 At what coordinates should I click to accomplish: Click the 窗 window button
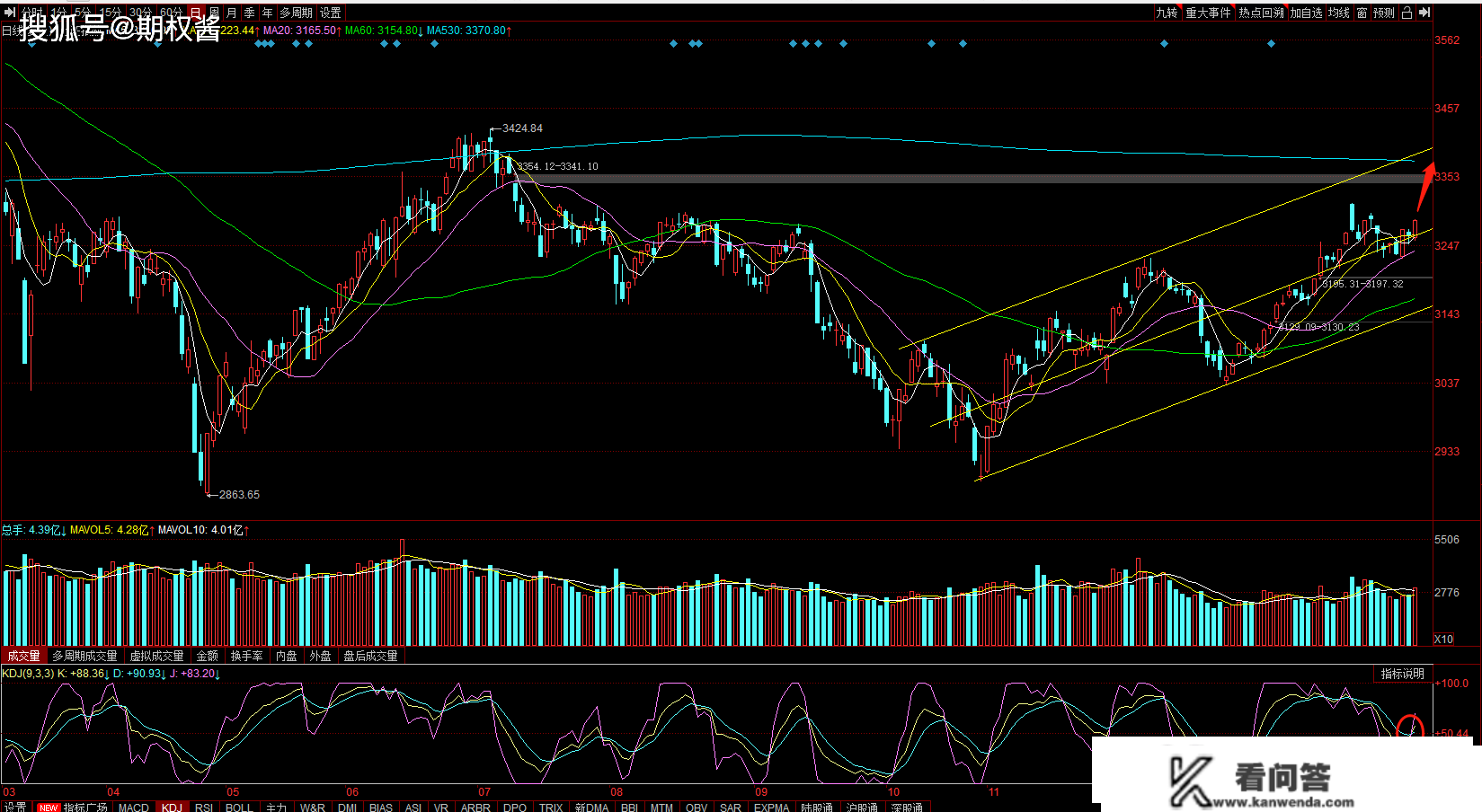pyautogui.click(x=1362, y=13)
